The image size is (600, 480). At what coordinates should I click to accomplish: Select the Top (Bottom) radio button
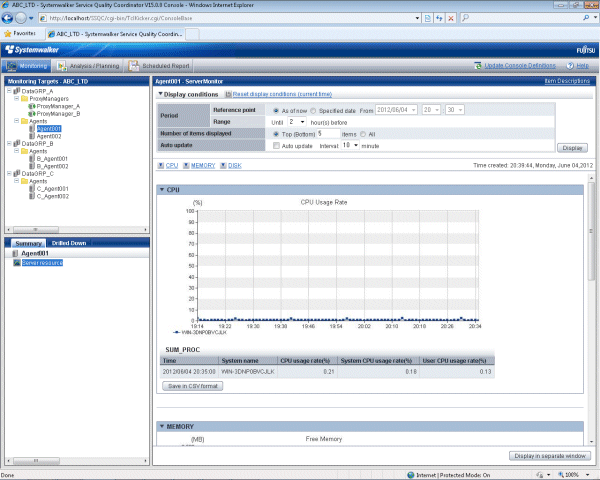pyautogui.click(x=276, y=134)
